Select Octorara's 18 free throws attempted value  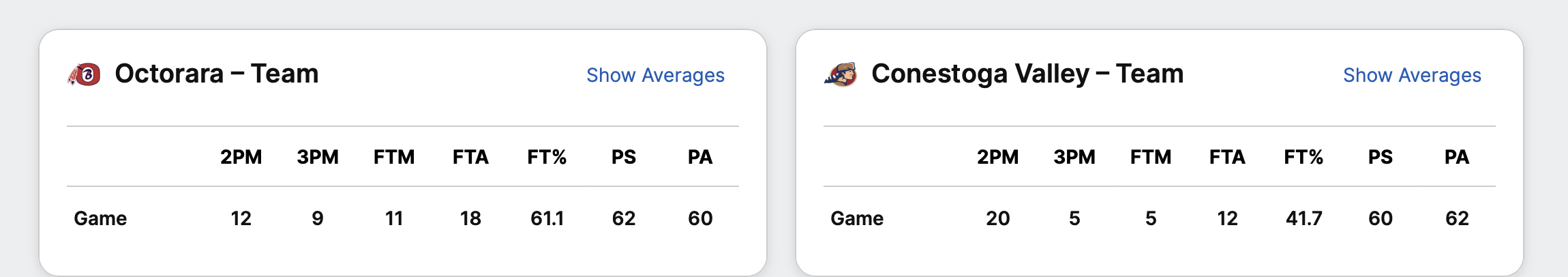pyautogui.click(x=470, y=218)
